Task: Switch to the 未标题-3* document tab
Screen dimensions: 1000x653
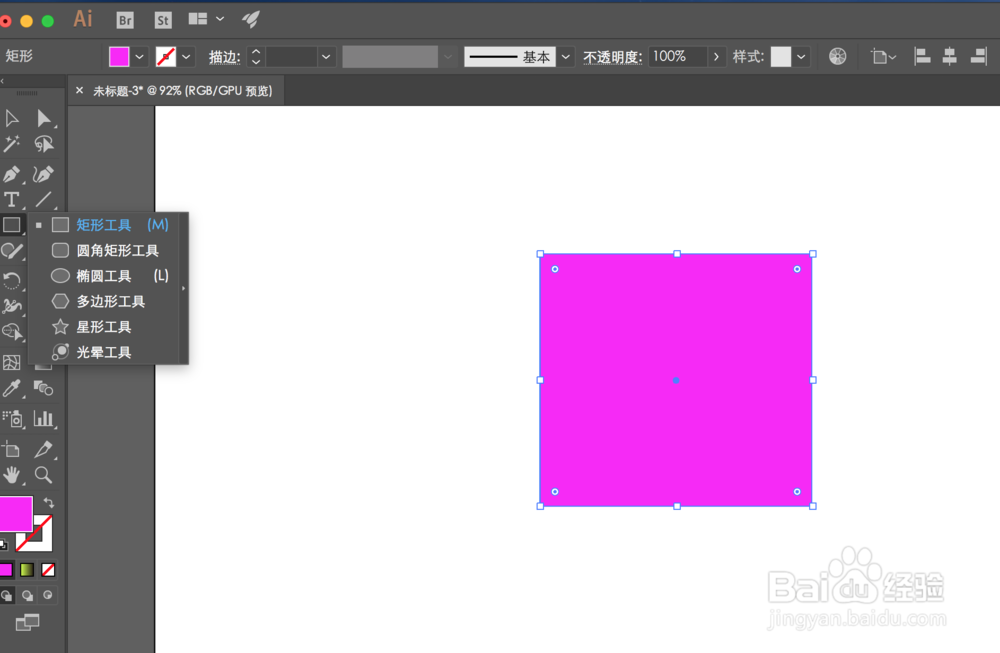Action: click(182, 91)
